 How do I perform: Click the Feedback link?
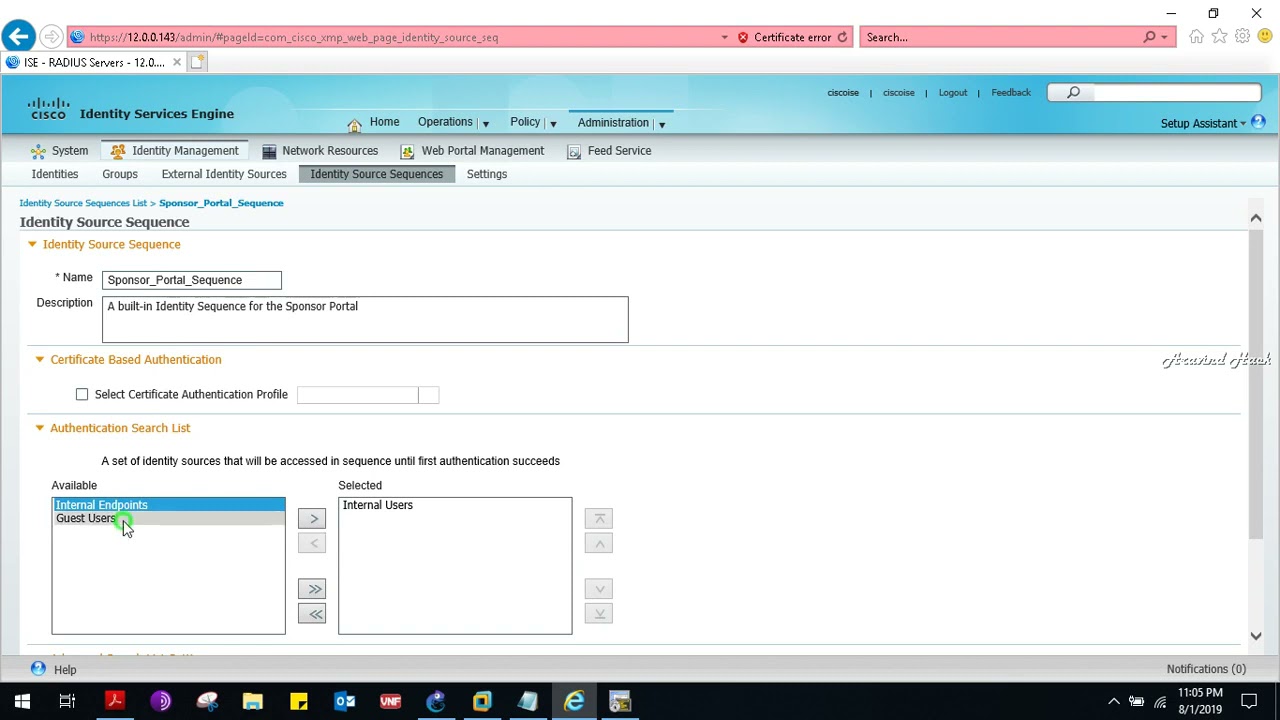(x=1011, y=93)
